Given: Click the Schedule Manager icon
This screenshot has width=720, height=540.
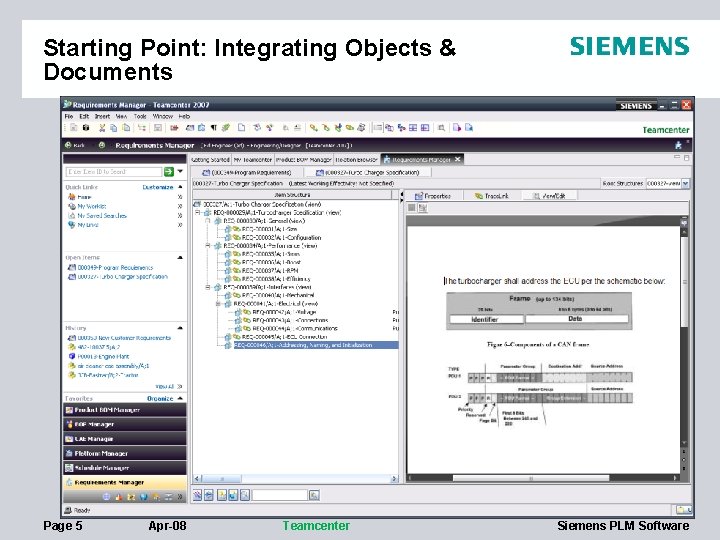Looking at the screenshot, I should click(69, 468).
